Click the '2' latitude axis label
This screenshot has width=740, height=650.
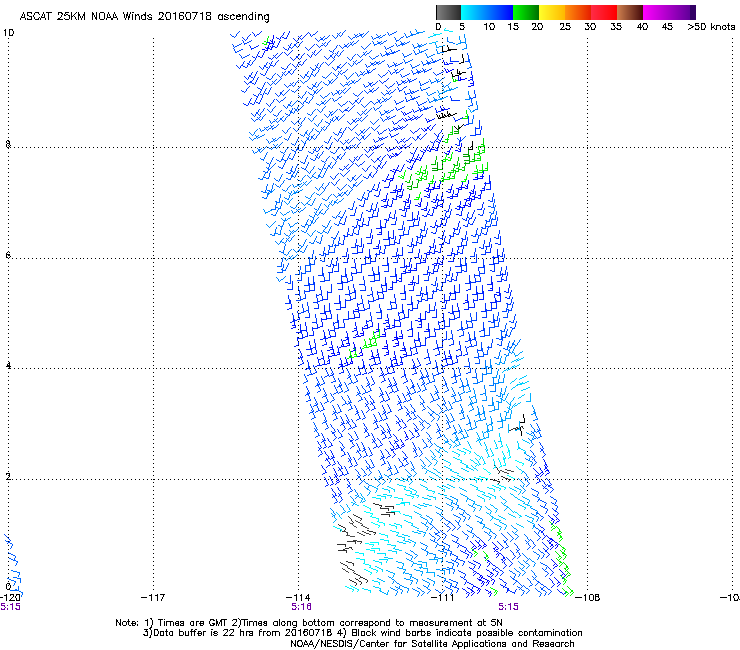point(8,476)
